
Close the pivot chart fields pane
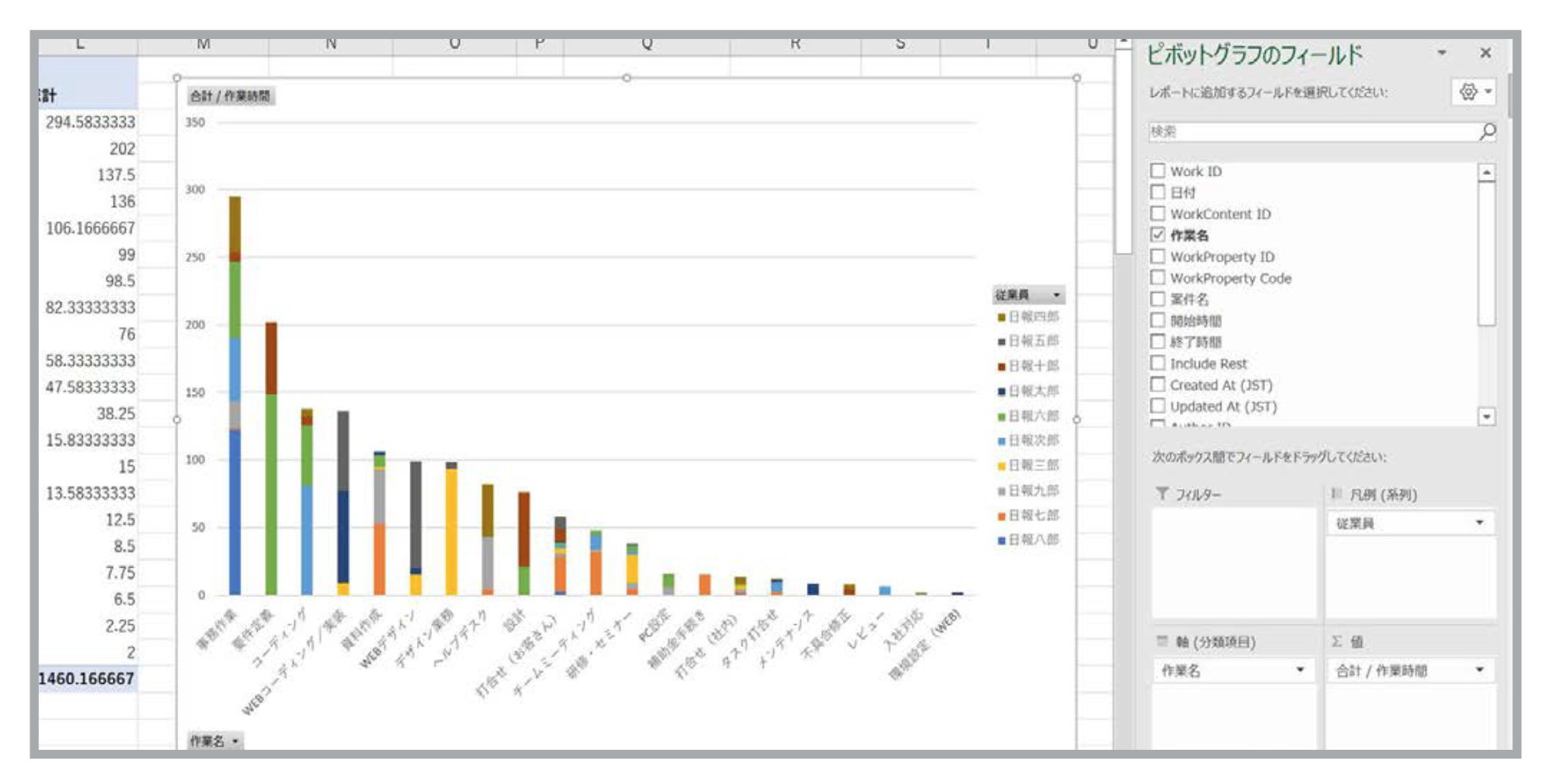pos(1485,53)
